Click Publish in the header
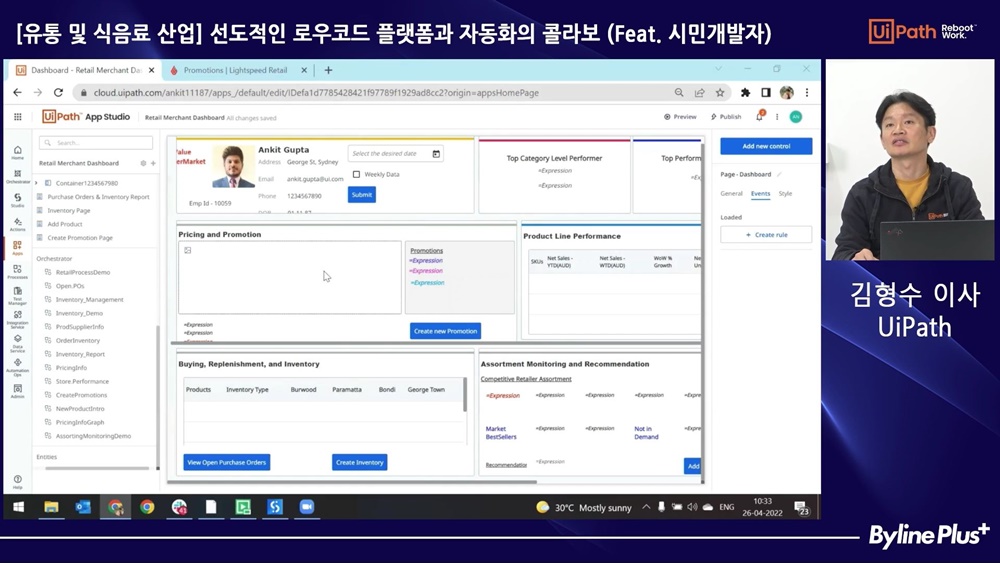 [726, 117]
